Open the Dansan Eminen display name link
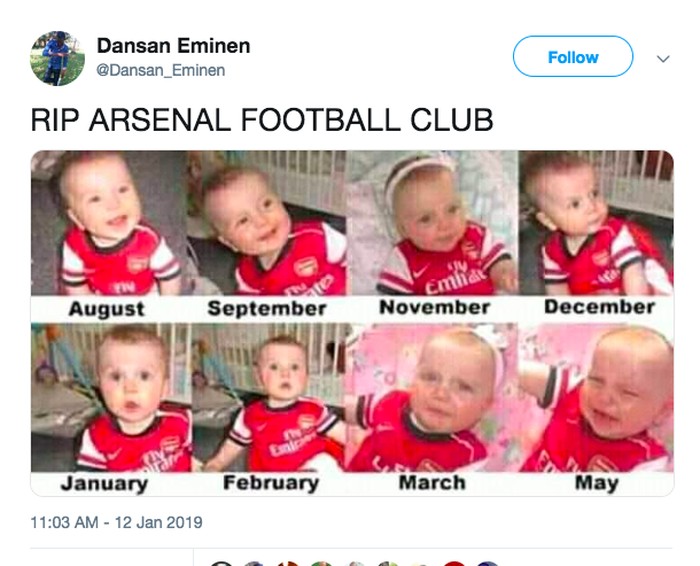The width and height of the screenshot is (700, 566). point(173,46)
